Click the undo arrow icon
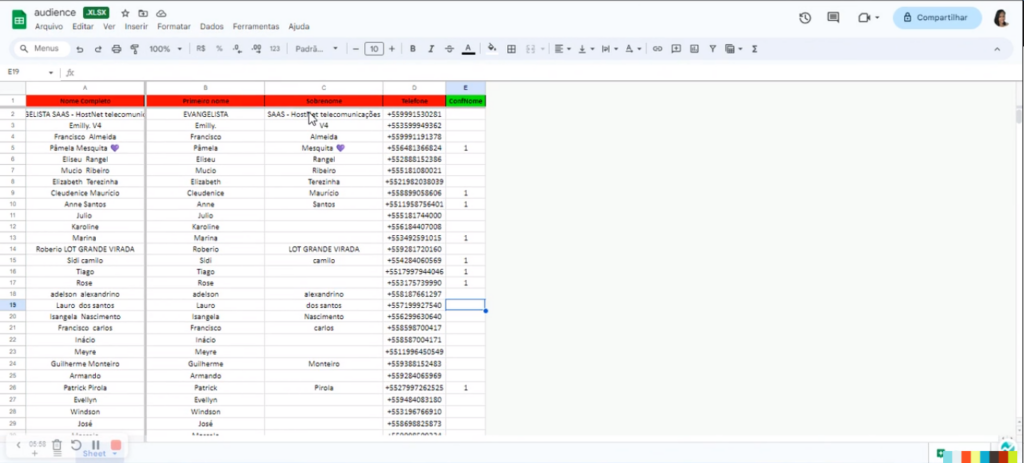Image resolution: width=1024 pixels, height=463 pixels. coord(80,48)
